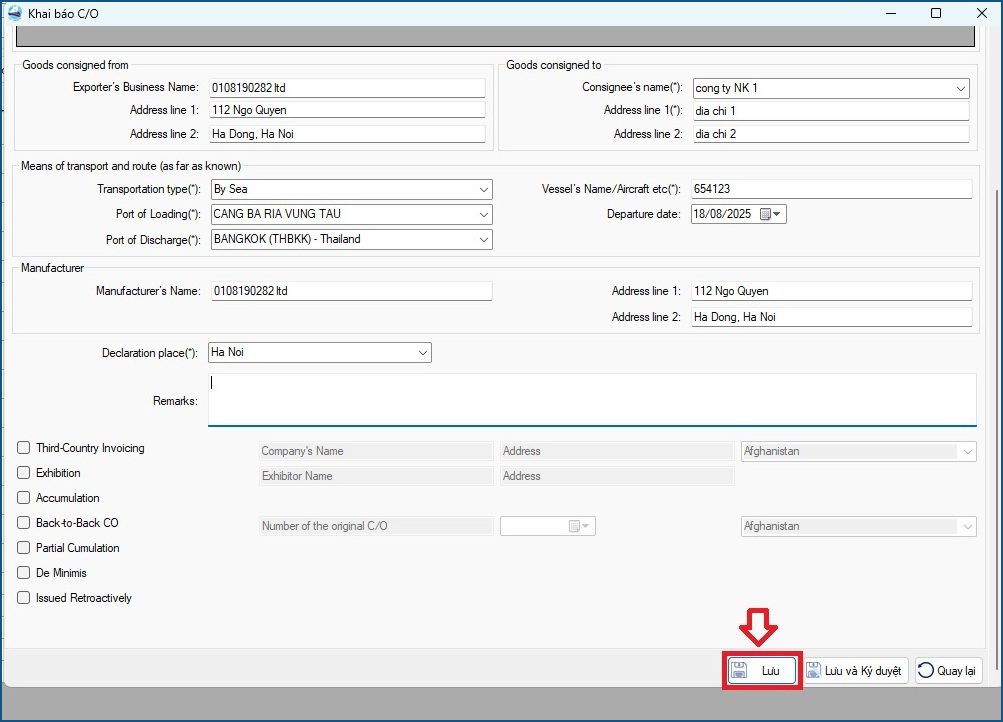
Task: Maximize the Khai báo C/O window
Action: coord(936,13)
